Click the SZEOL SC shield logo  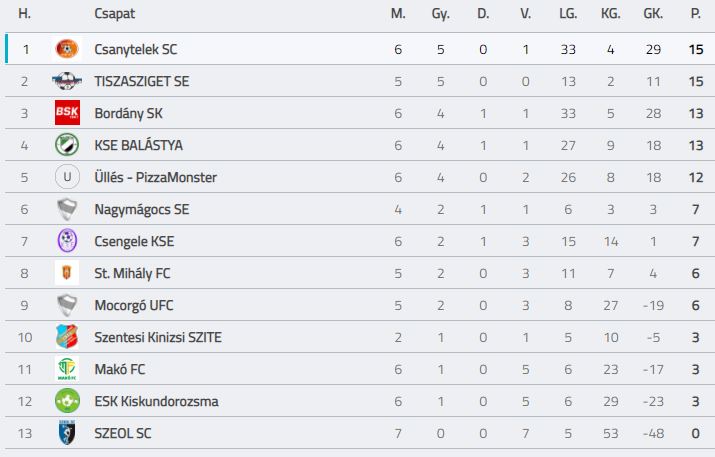tap(67, 433)
